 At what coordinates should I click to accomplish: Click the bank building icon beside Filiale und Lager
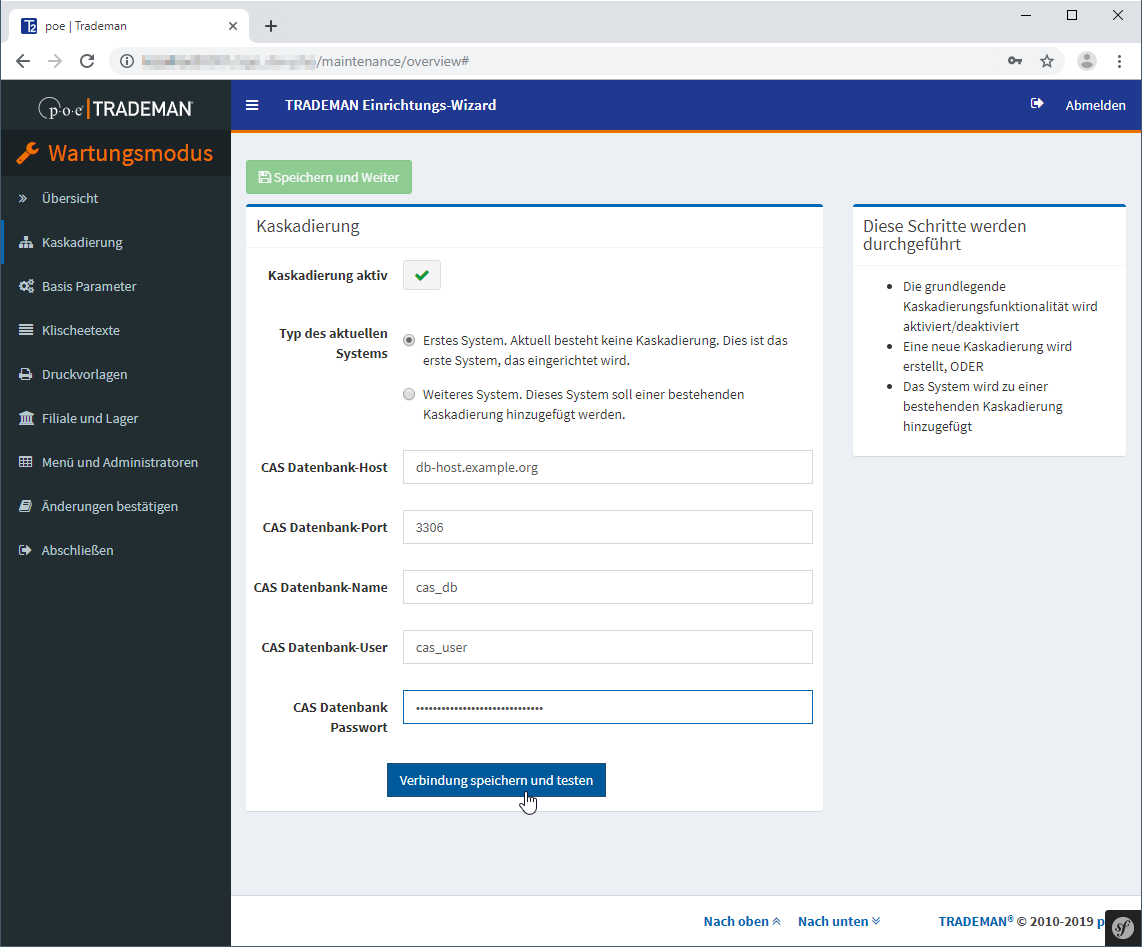point(26,418)
